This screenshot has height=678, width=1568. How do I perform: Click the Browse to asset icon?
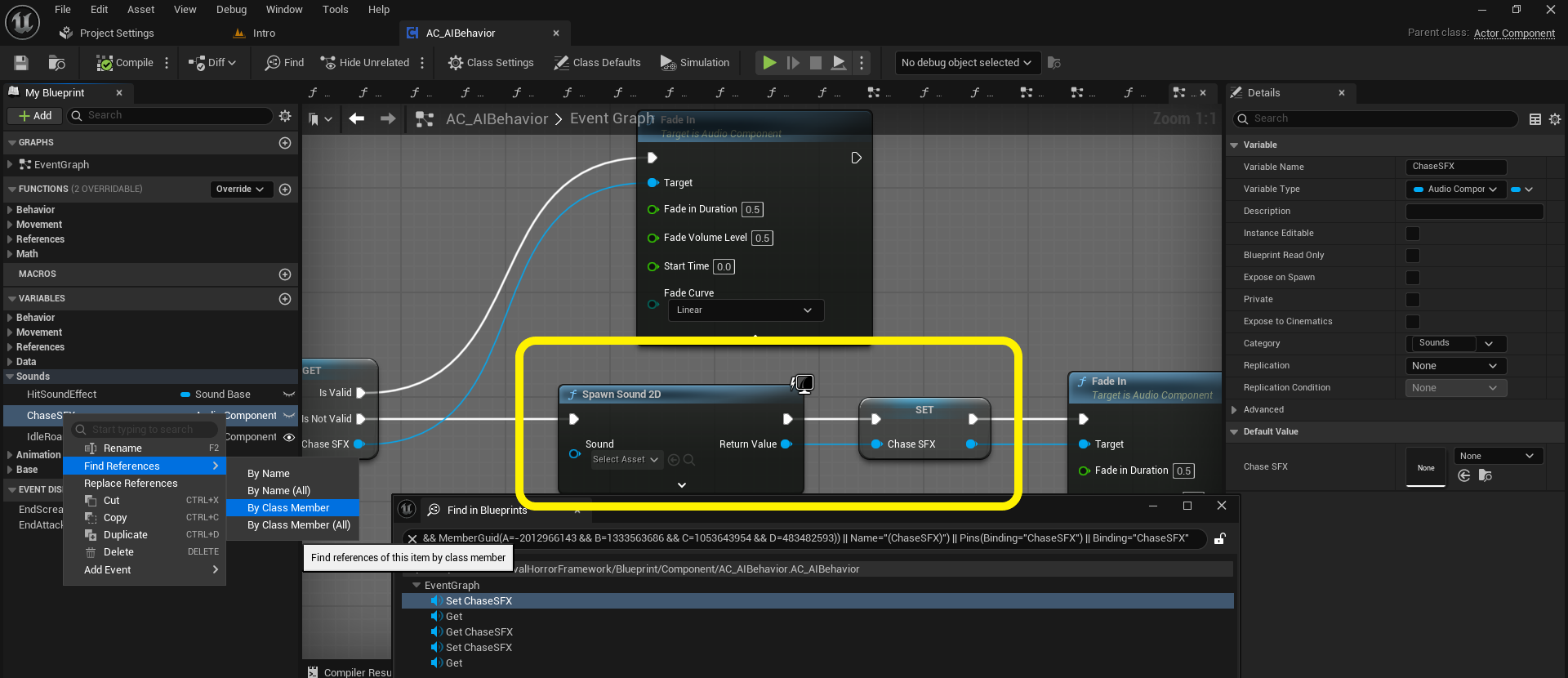(x=56, y=63)
